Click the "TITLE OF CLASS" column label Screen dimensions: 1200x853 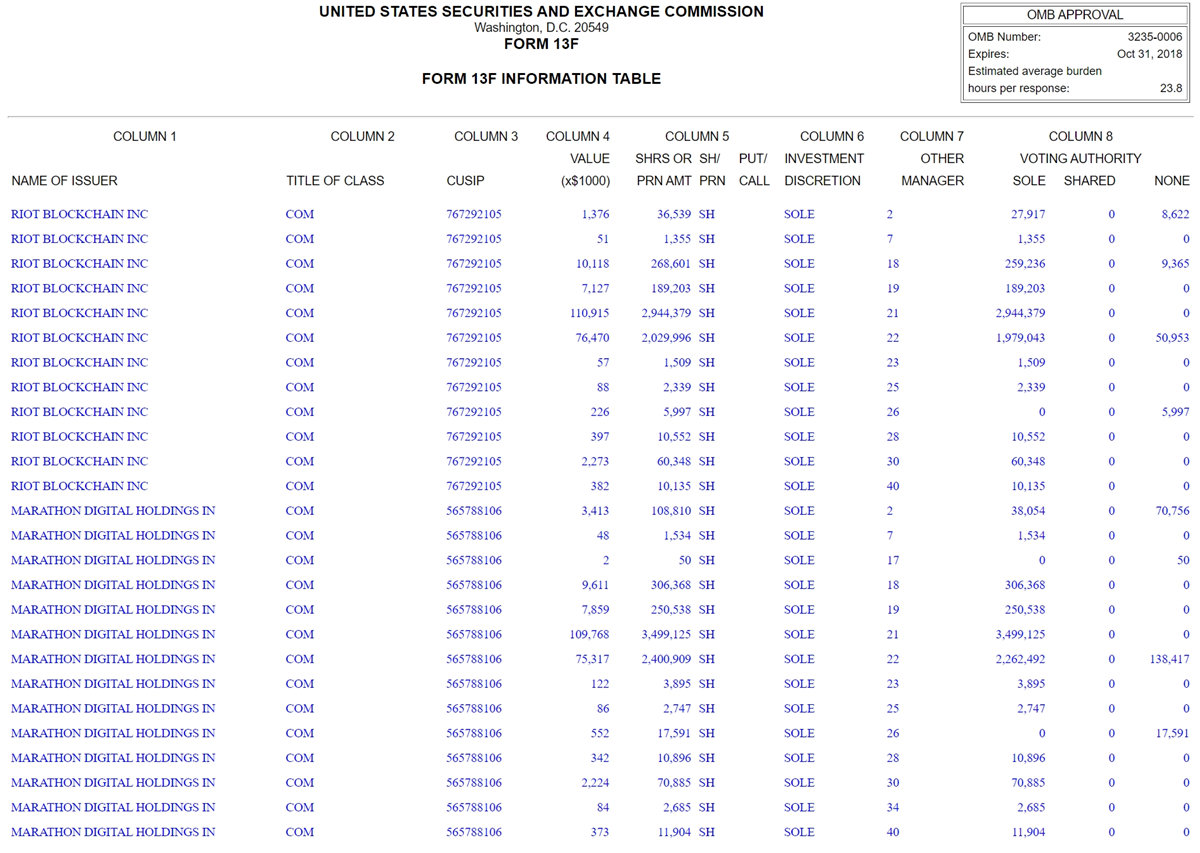pyautogui.click(x=335, y=181)
